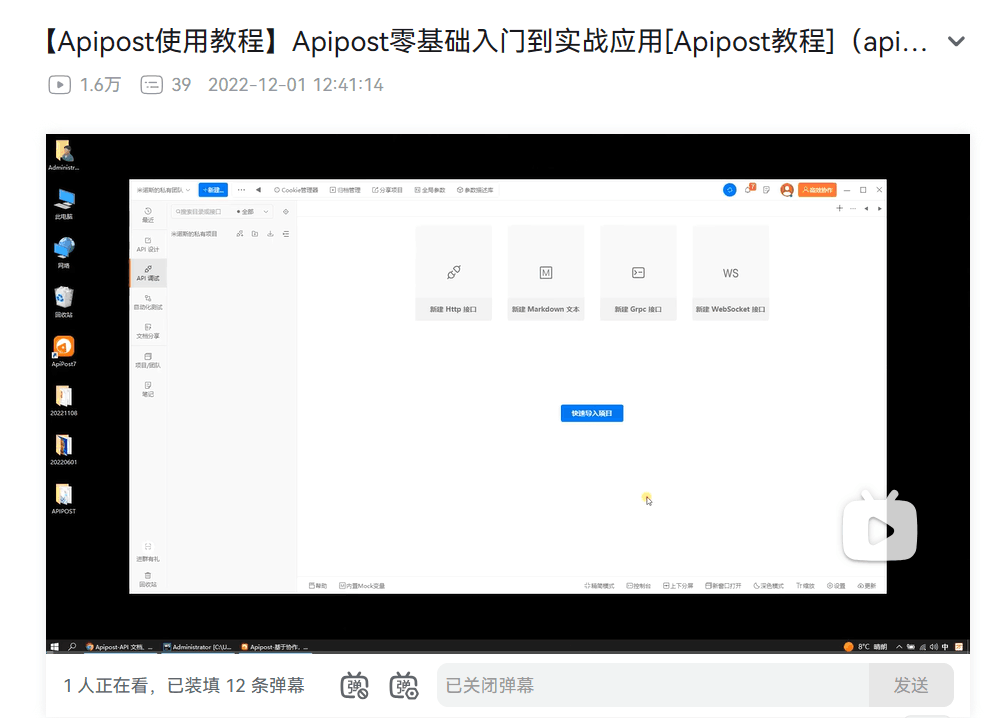Click the 快速导入项目 button
This screenshot has width=1005, height=718.
[592, 413]
